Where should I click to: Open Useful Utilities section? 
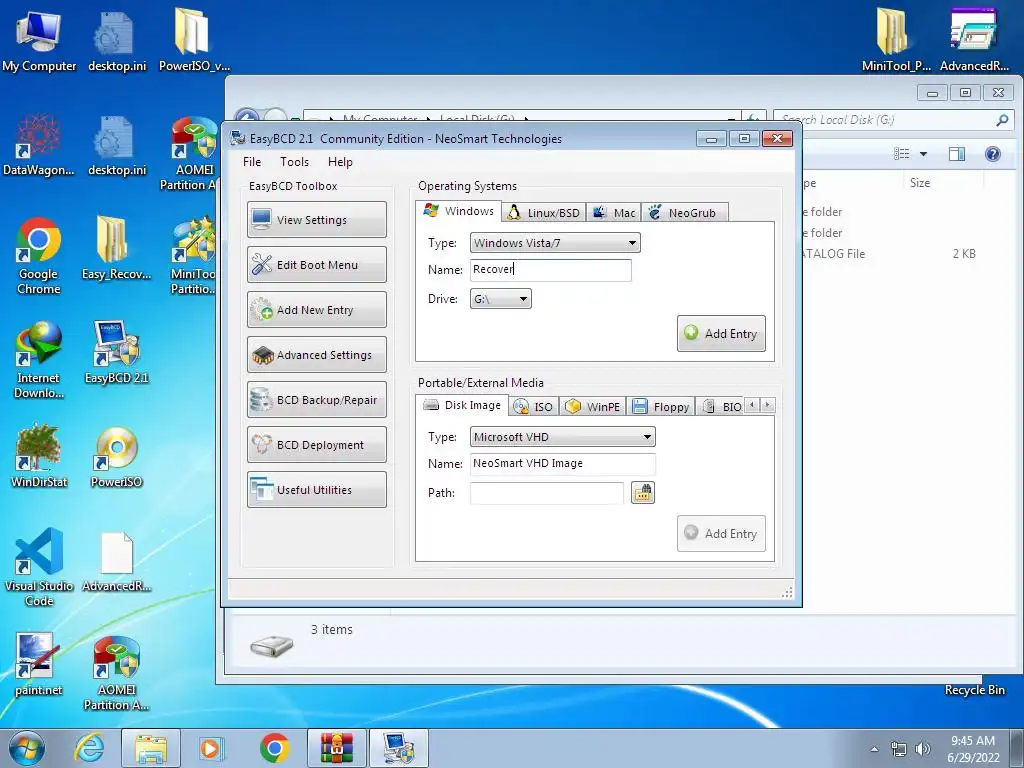point(317,490)
